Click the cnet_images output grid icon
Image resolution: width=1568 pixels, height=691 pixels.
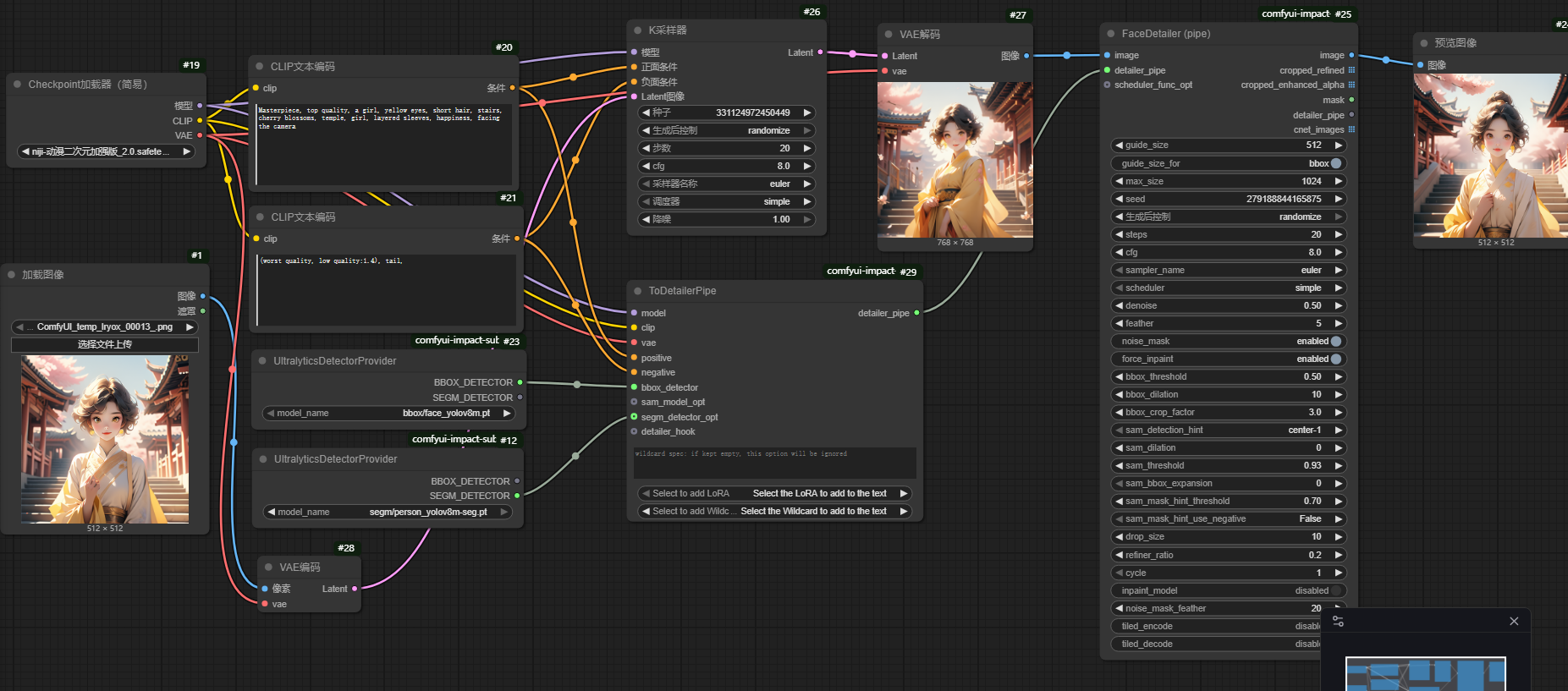pos(1351,129)
